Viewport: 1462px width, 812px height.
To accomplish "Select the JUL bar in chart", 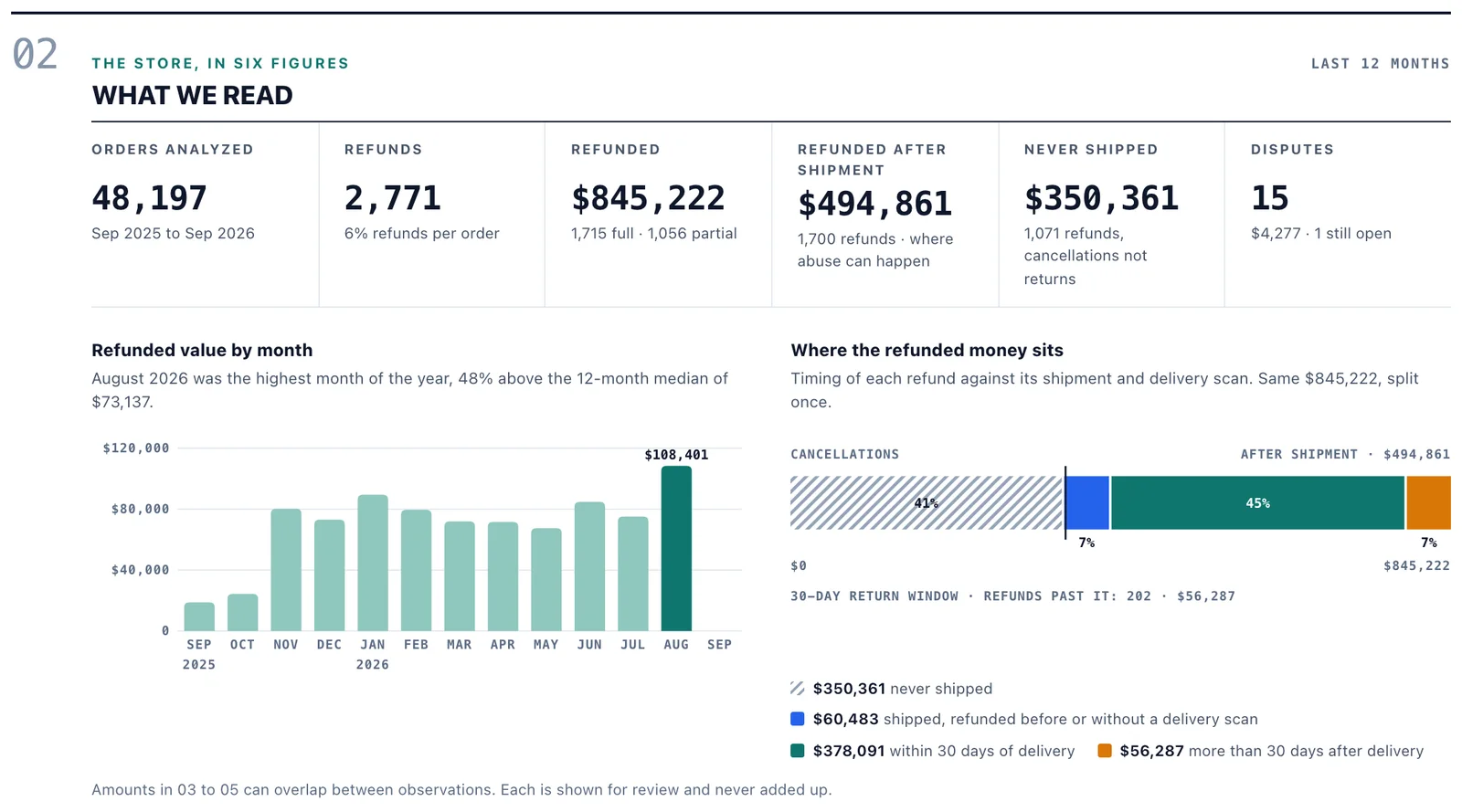I will click(x=633, y=574).
